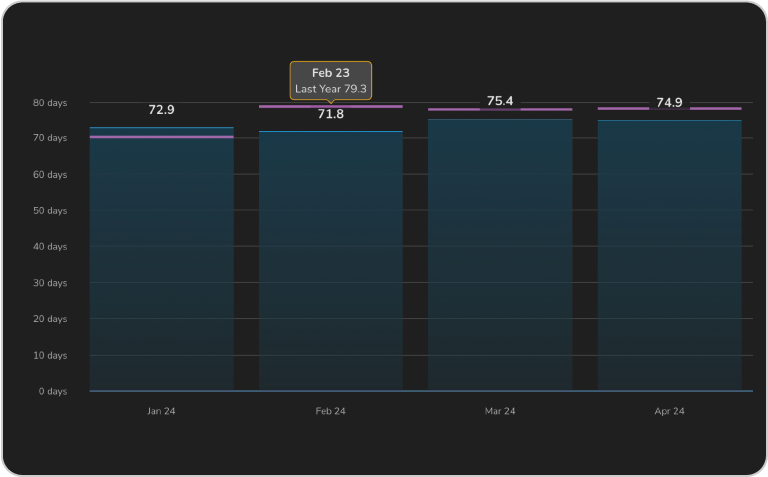The width and height of the screenshot is (768, 477).
Task: Select the Feb 24 bar
Action: 331,260
